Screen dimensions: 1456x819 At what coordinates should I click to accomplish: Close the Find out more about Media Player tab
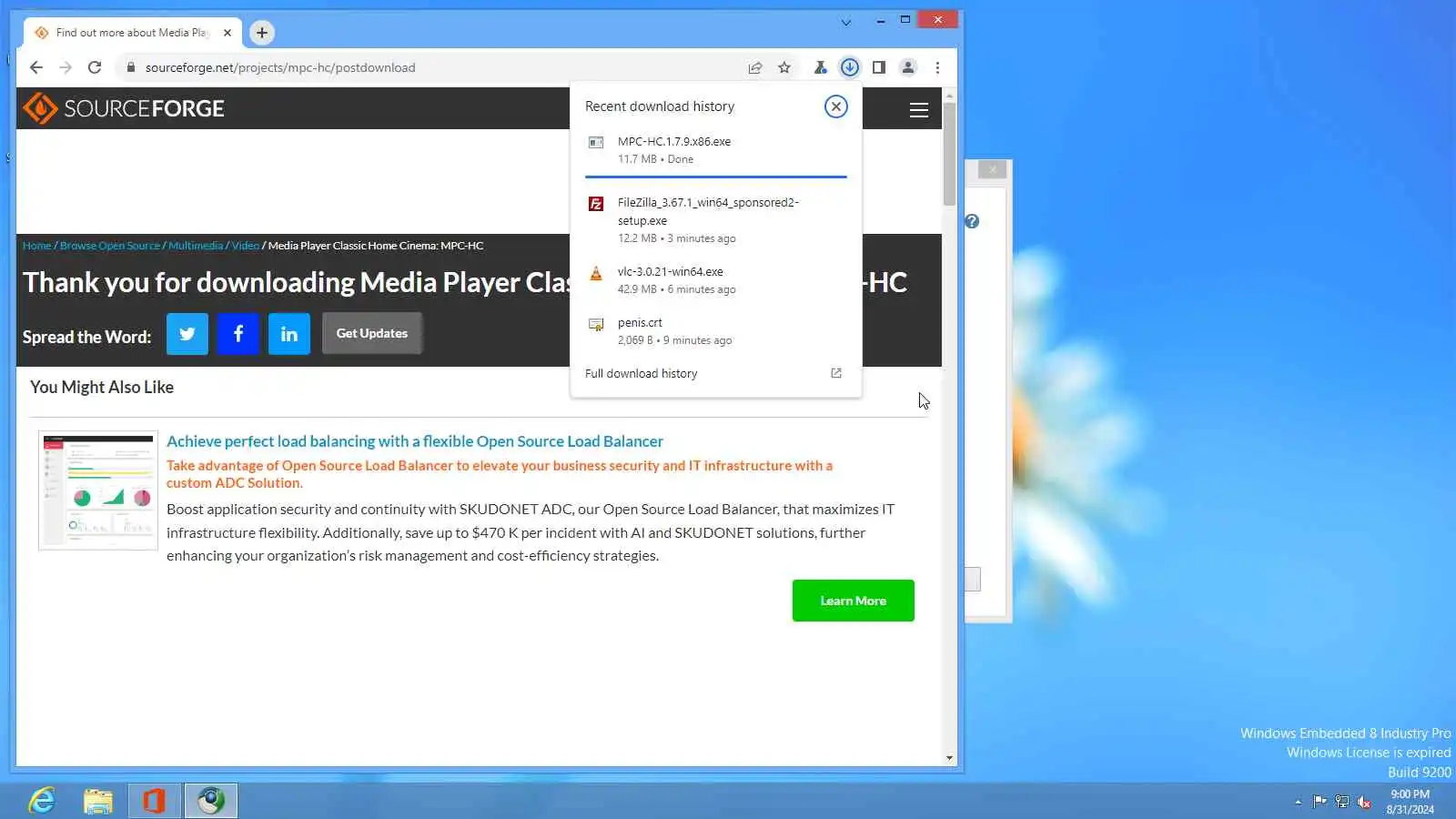point(227,33)
